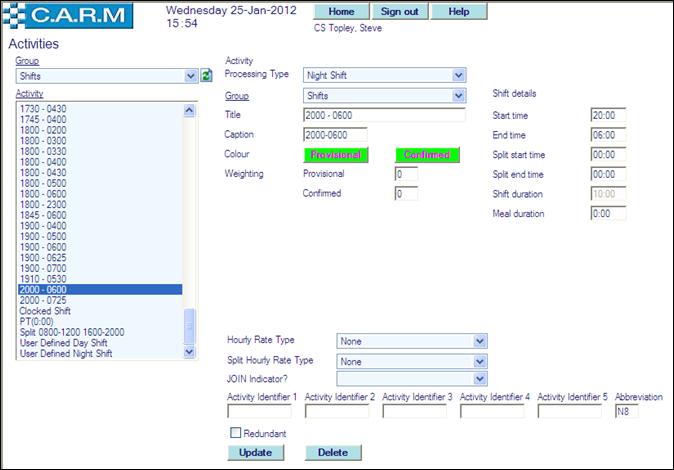Click the Update button
The height and width of the screenshot is (470, 674).
pos(255,453)
